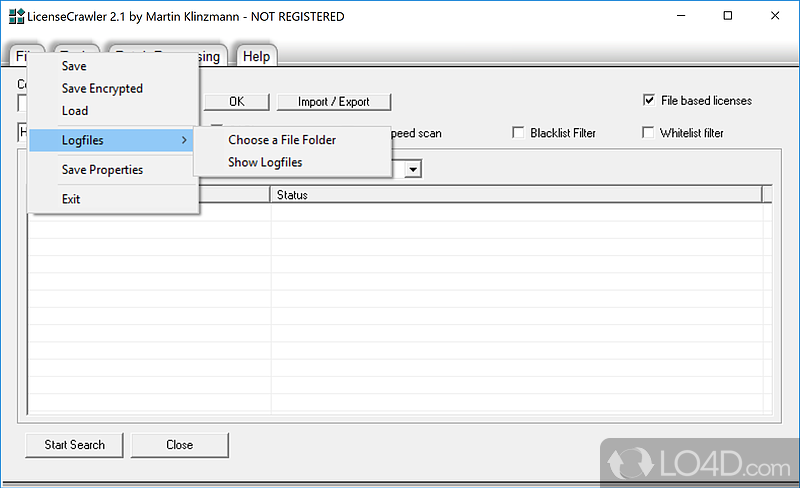Choose Exit from the File menu
The image size is (800, 488).
(x=71, y=199)
